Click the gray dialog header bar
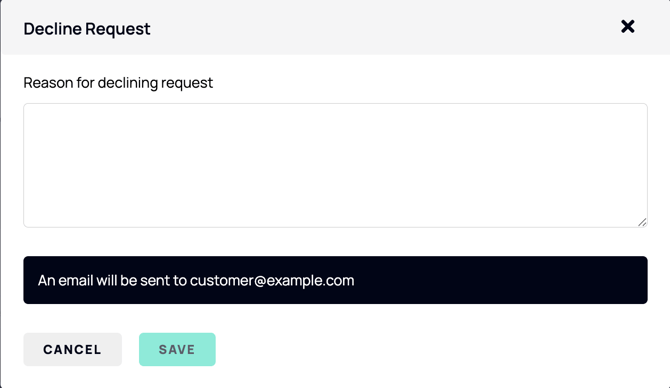Viewport: 670px width, 388px height. click(335, 27)
